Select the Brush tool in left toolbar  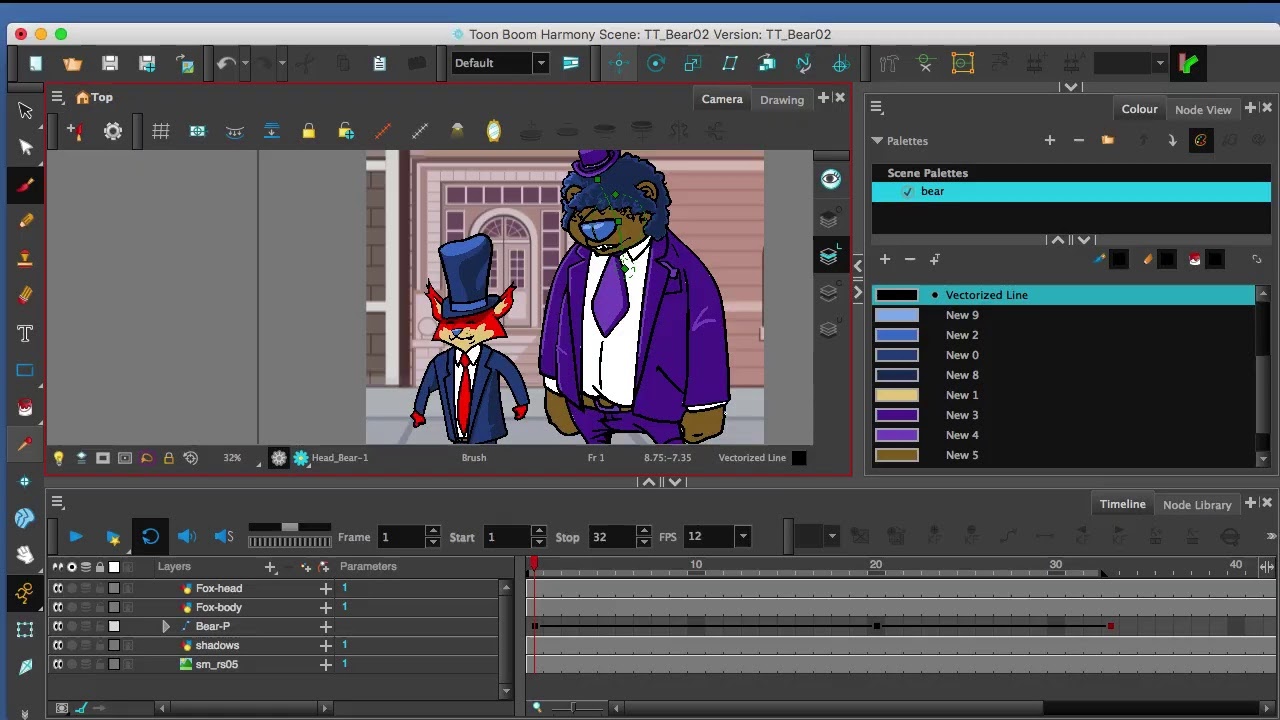(x=25, y=184)
